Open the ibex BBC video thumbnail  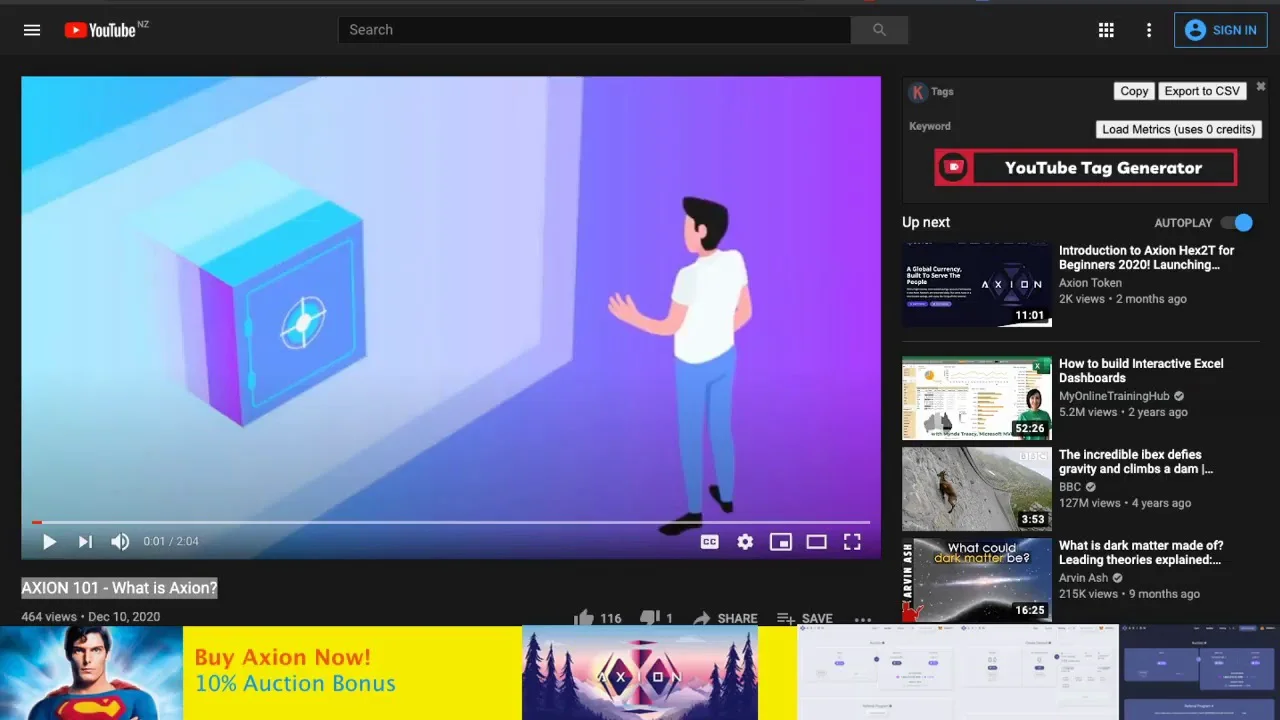pos(976,488)
